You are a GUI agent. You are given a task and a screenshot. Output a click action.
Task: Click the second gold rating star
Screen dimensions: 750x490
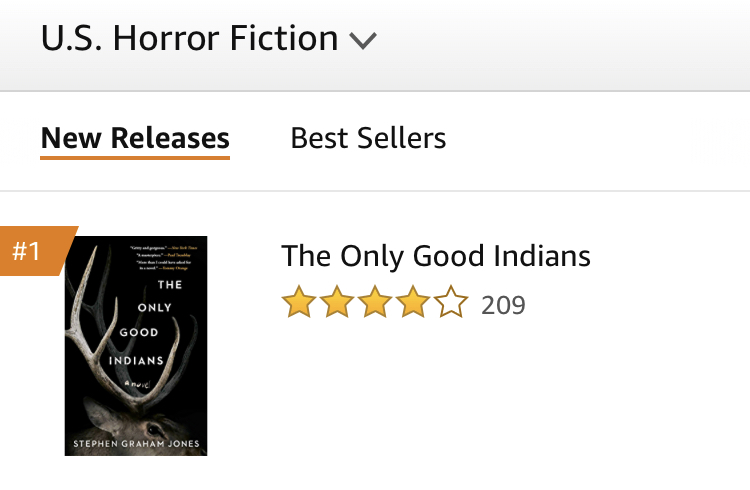pos(336,302)
